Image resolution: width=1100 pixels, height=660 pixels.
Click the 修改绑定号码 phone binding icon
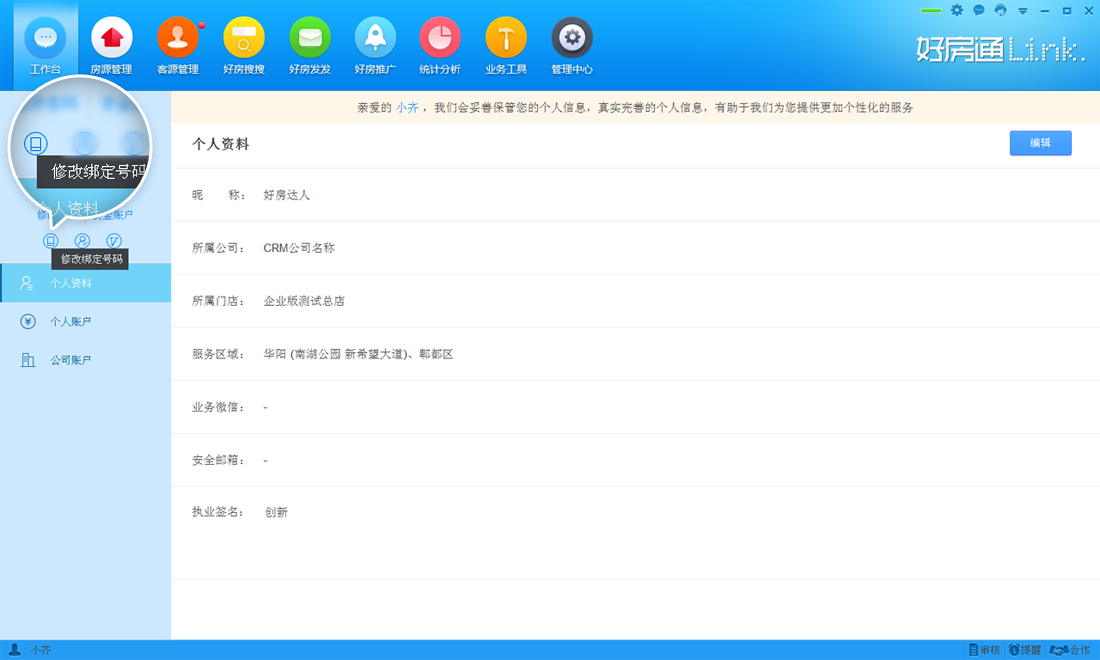pyautogui.click(x=52, y=240)
